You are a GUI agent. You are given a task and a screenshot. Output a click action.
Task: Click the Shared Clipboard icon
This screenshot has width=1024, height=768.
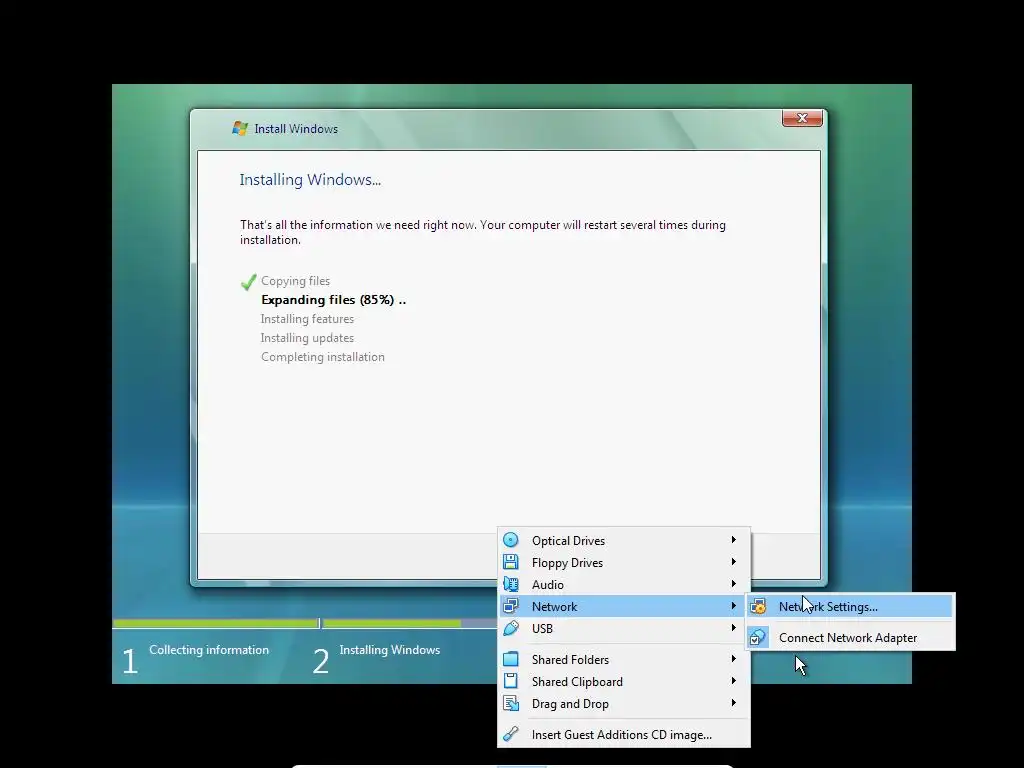coord(511,681)
